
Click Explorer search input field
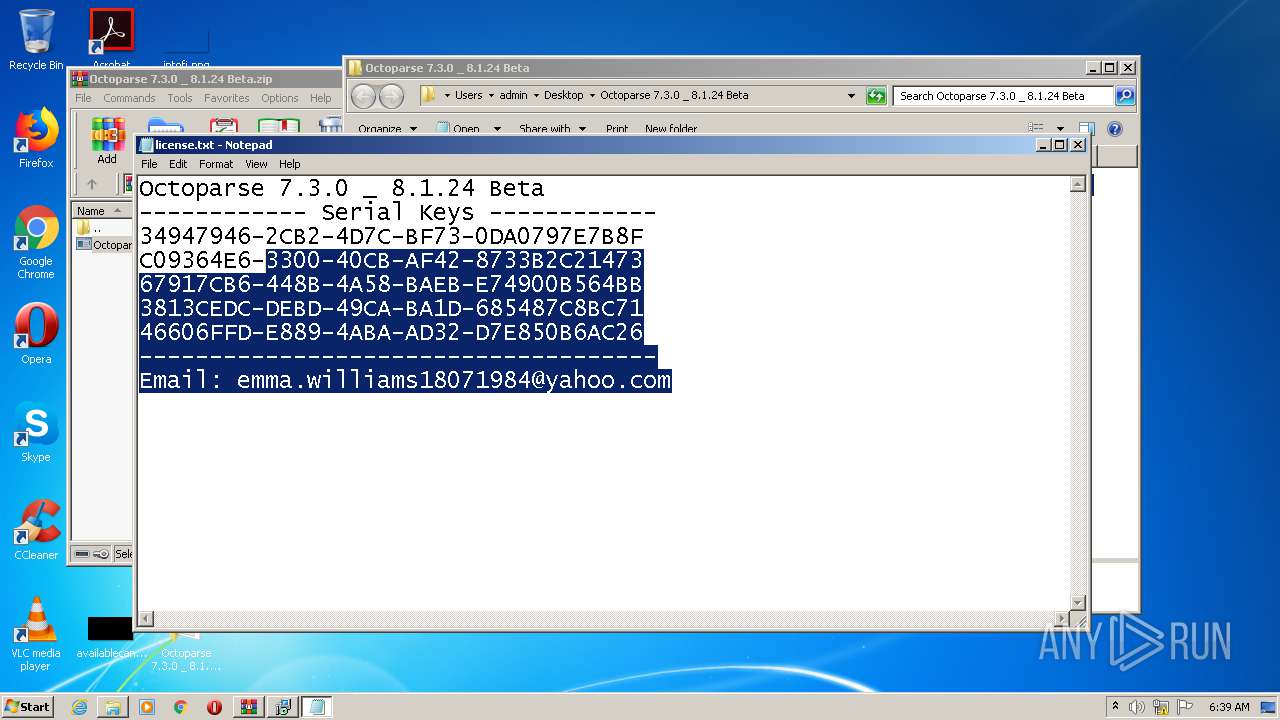click(x=1003, y=96)
